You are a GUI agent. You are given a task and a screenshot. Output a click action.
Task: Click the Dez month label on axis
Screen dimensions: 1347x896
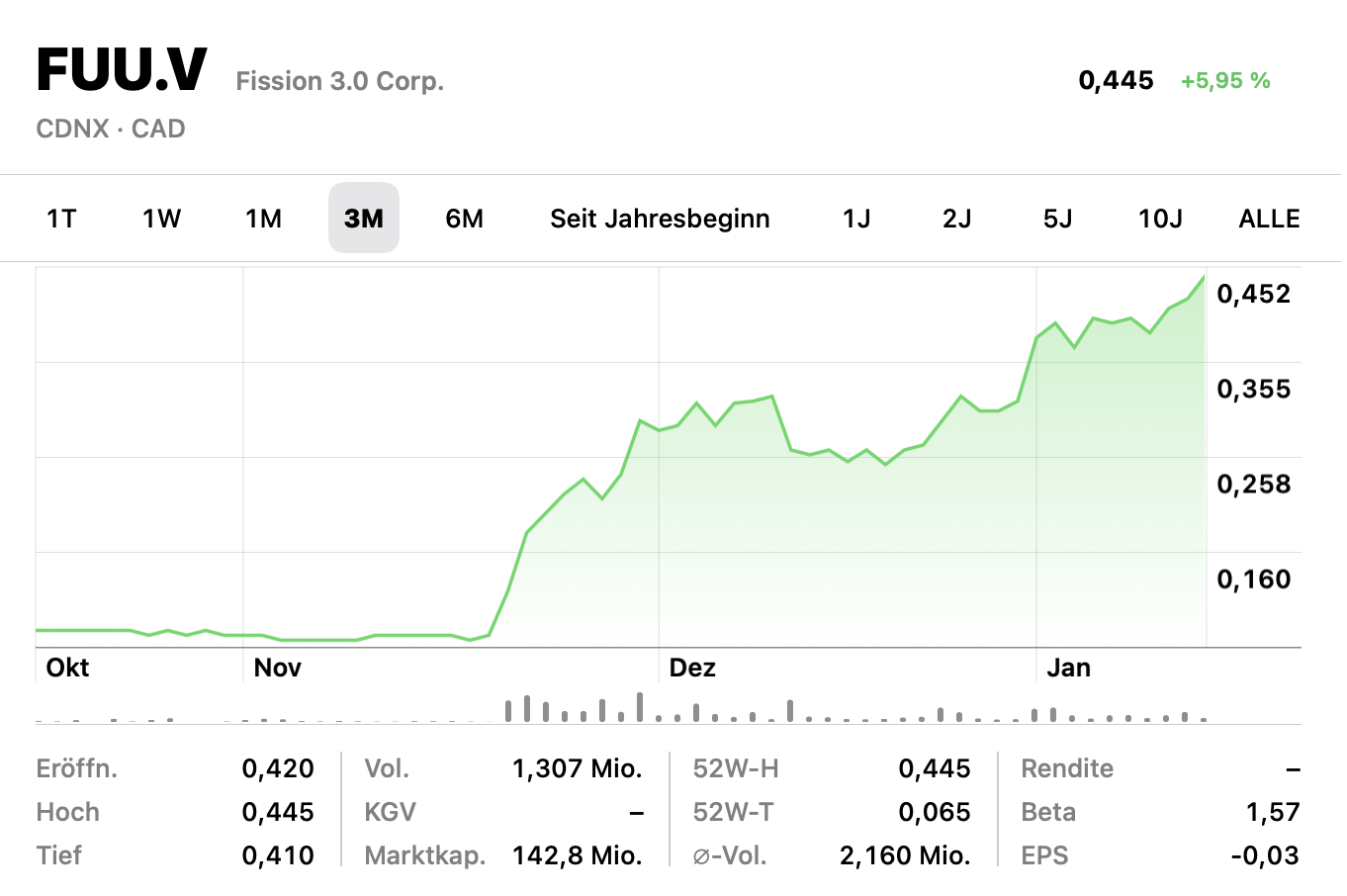click(692, 668)
